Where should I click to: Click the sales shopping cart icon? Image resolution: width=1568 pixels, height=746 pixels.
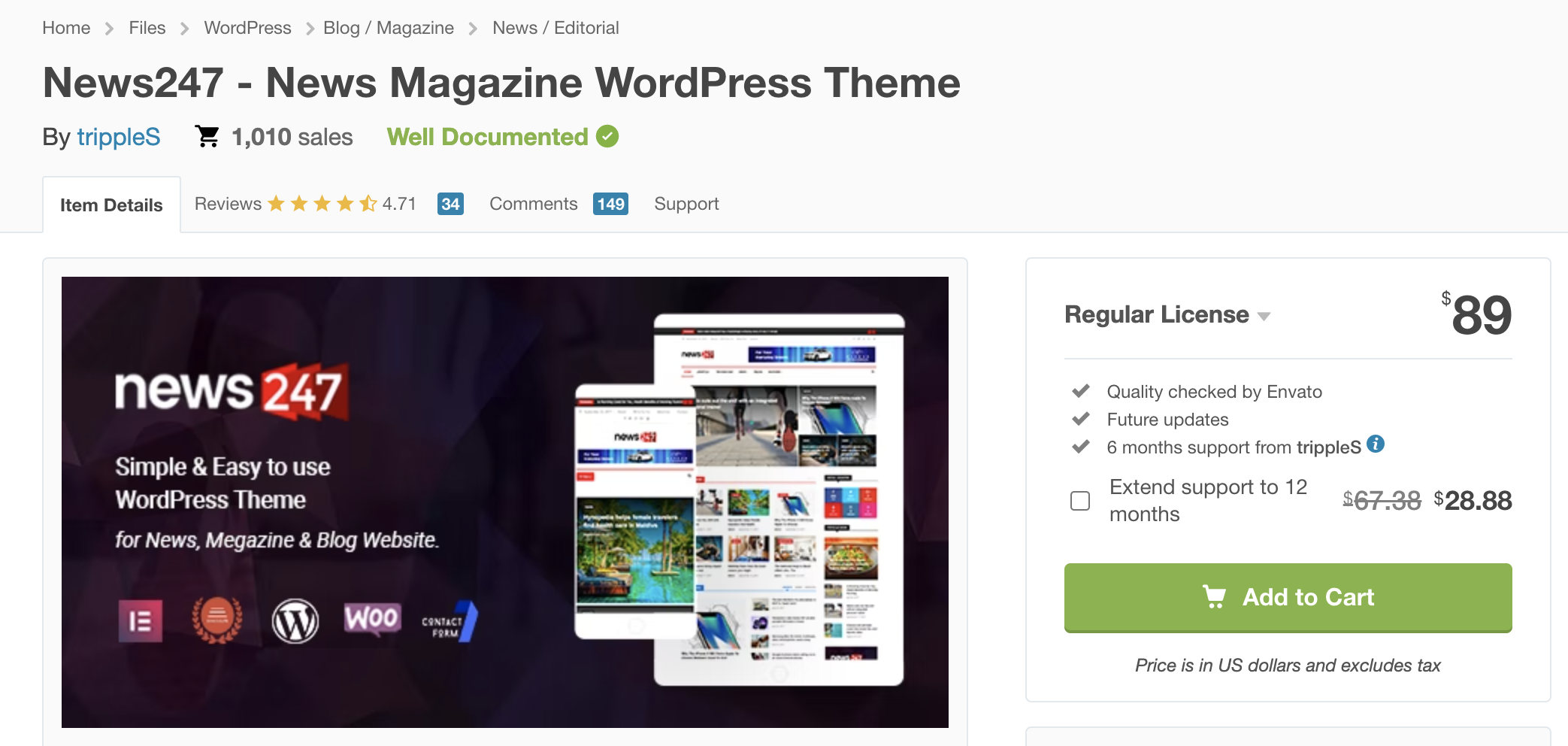pos(207,136)
